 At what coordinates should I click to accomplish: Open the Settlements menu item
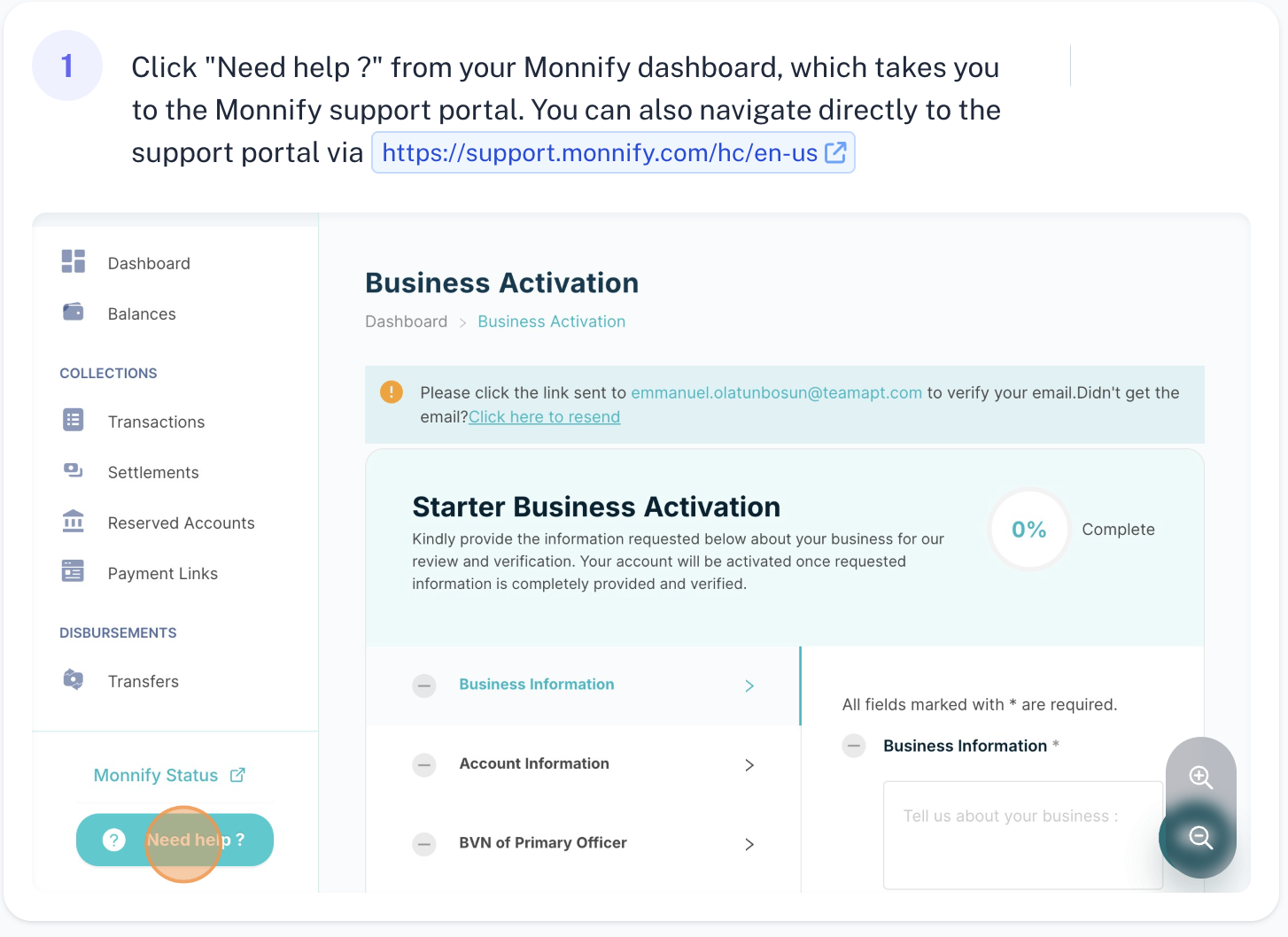[x=153, y=473]
